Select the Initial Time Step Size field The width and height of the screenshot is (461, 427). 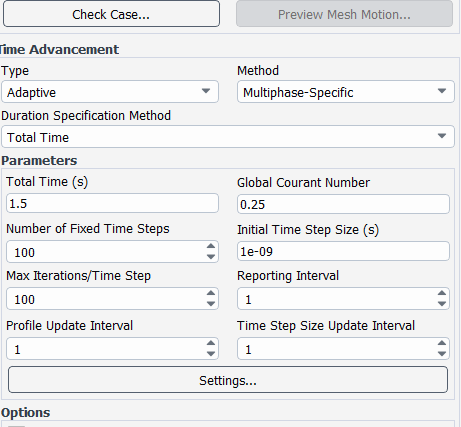click(x=343, y=251)
